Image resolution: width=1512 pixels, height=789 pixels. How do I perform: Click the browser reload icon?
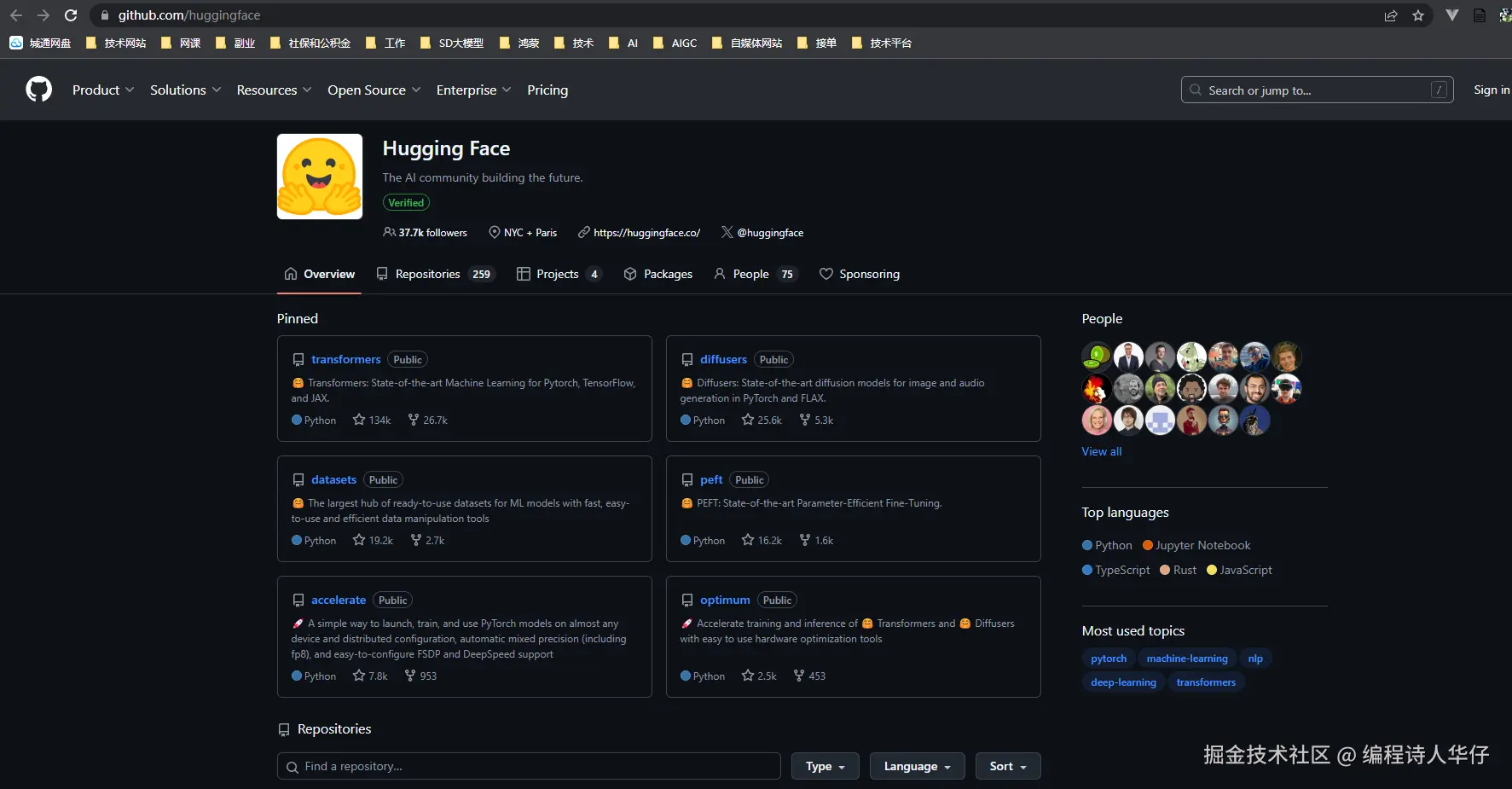tap(71, 15)
